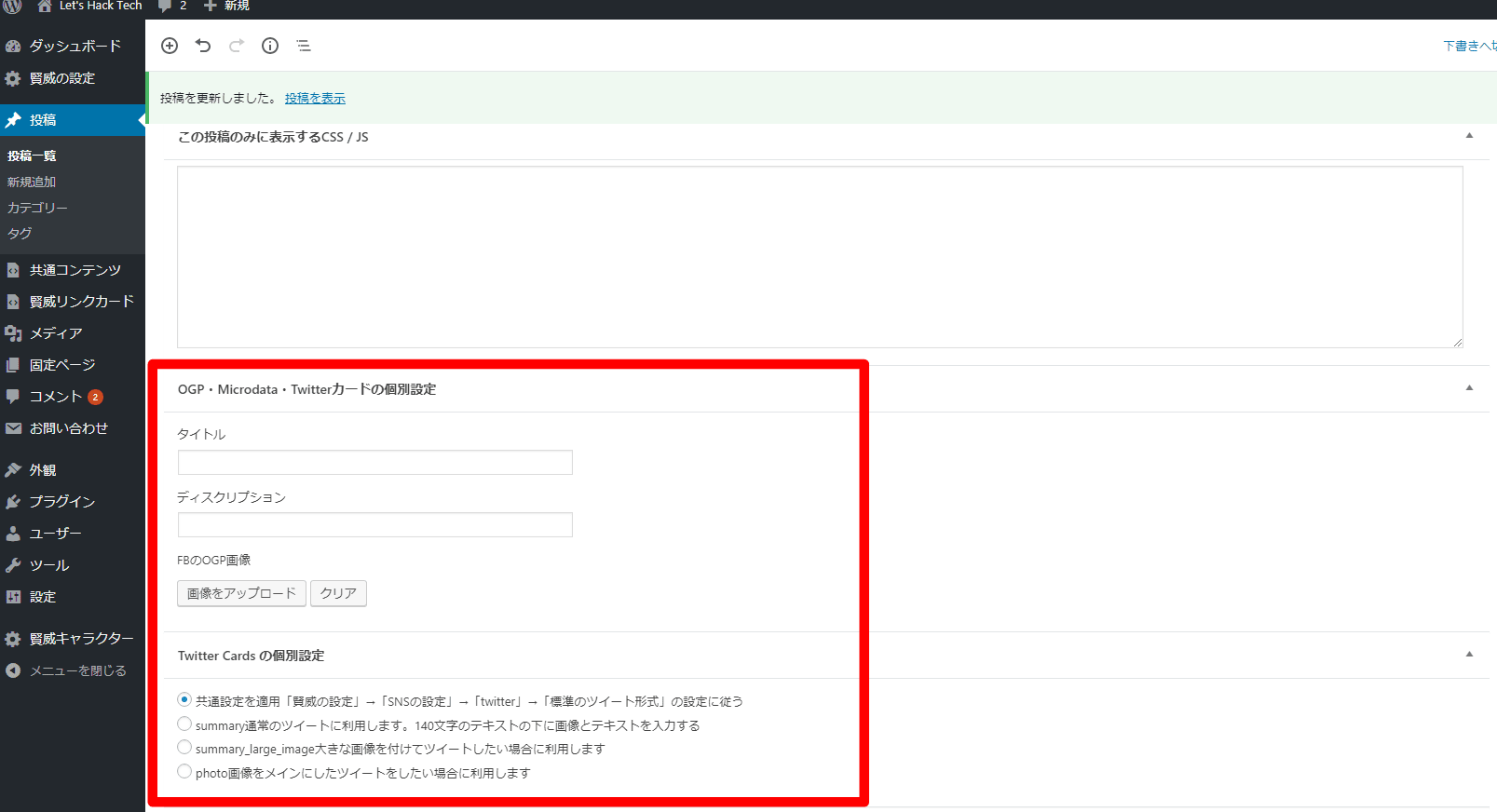1497x812 pixels.
Task: Select 共通設定を適用 radio option
Action: tap(184, 699)
